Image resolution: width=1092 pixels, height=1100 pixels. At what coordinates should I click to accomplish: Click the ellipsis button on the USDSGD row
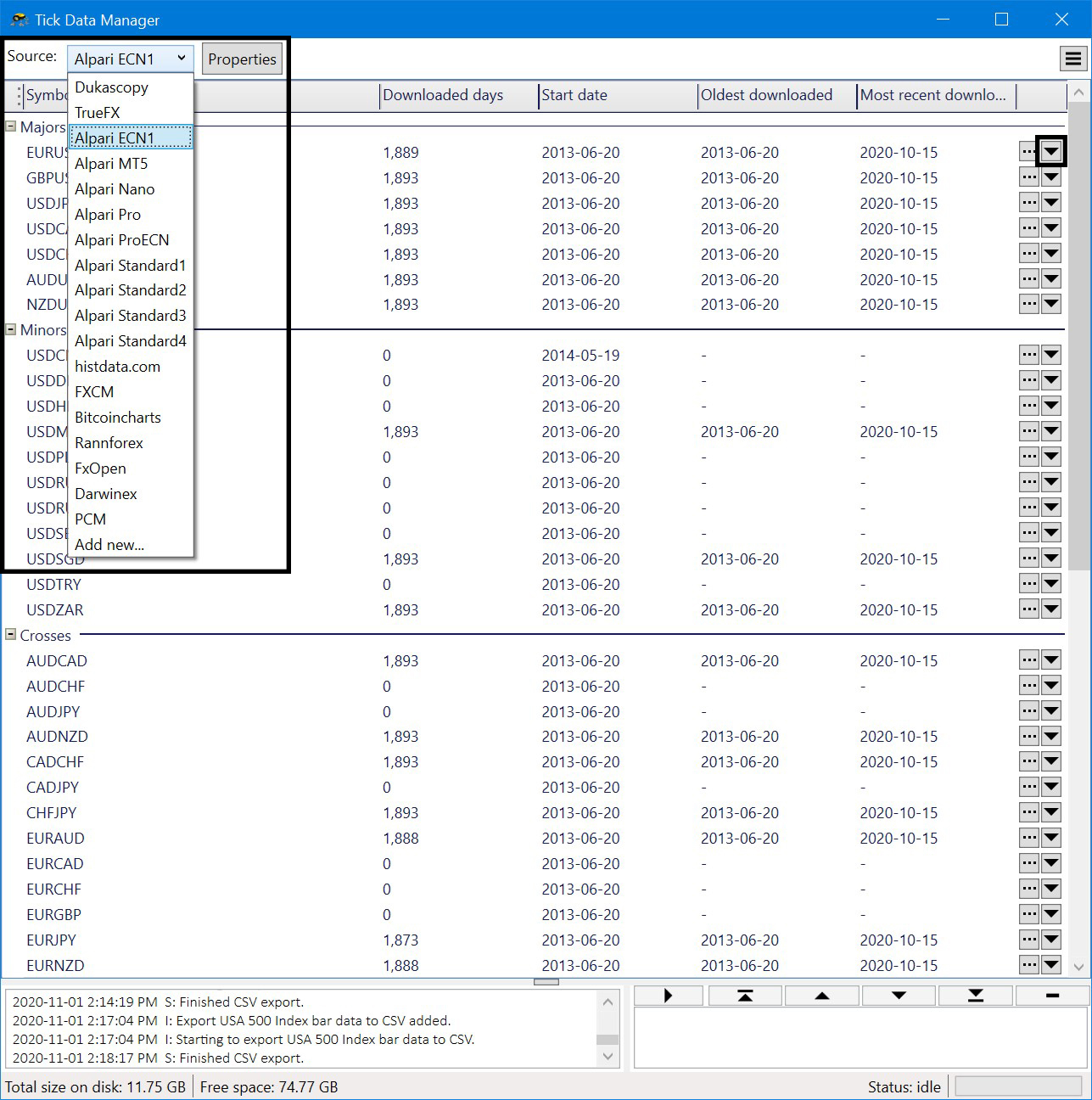tap(1029, 558)
